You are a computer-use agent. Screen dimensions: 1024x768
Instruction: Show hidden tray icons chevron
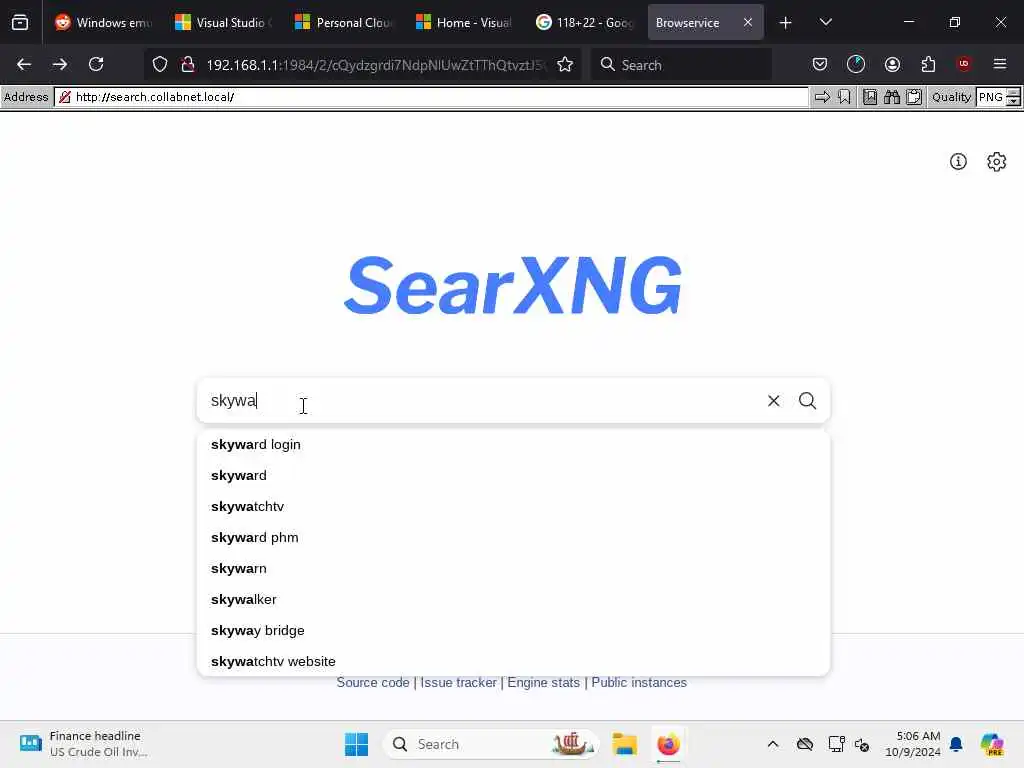click(x=773, y=744)
